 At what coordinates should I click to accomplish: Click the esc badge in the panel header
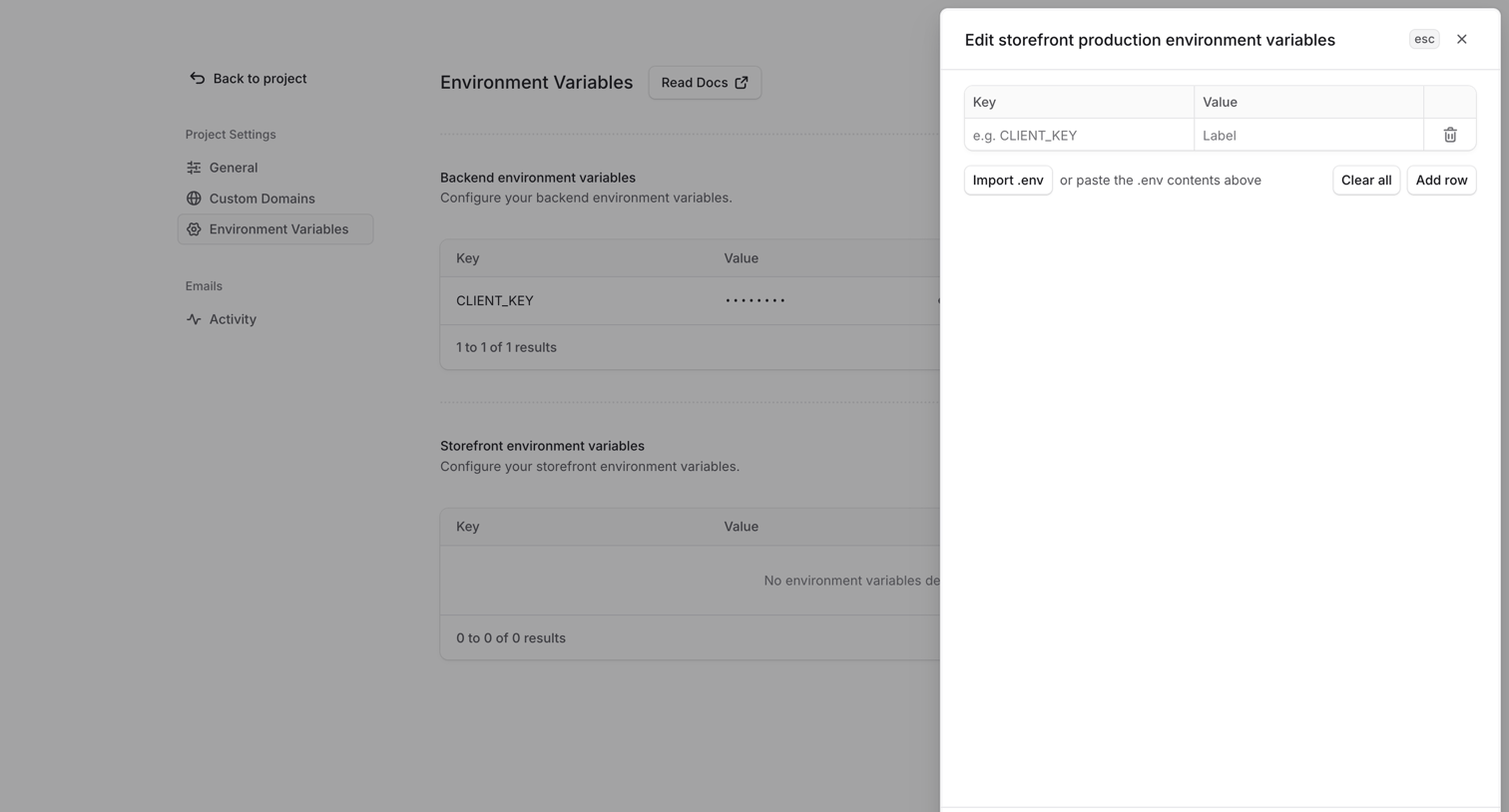1424,39
